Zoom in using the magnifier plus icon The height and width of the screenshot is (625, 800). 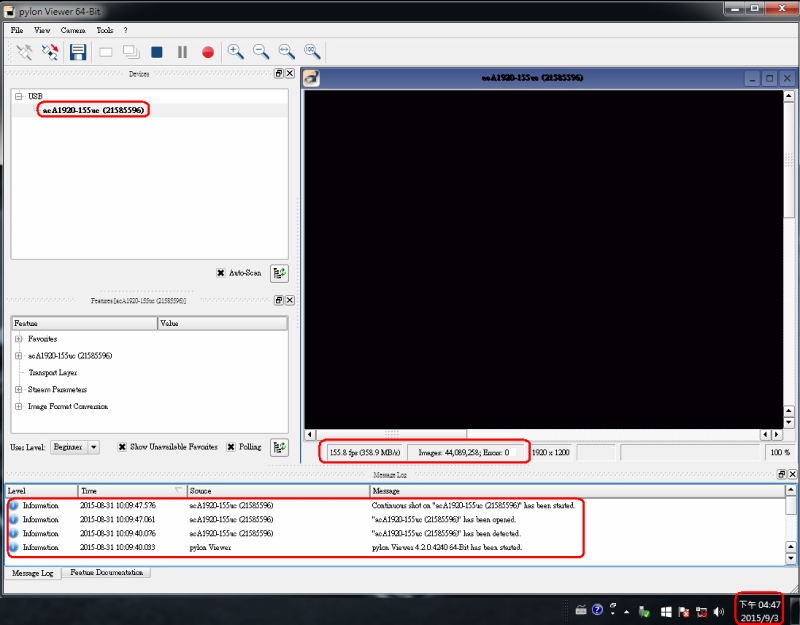[x=236, y=52]
